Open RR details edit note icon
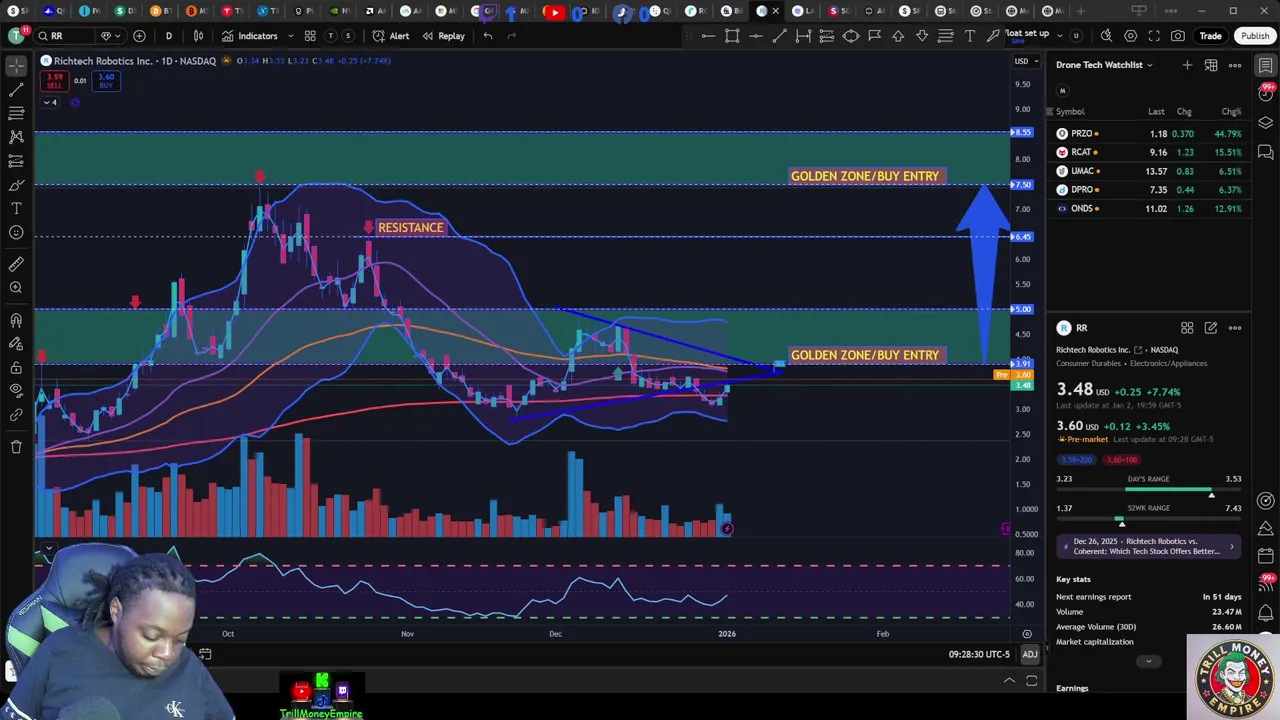The width and height of the screenshot is (1280, 720). pyautogui.click(x=1211, y=328)
